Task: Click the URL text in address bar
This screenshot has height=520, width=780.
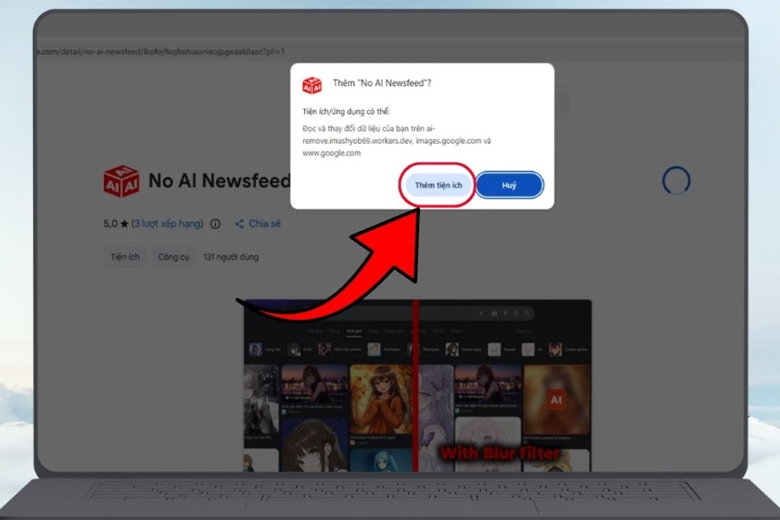Action: tap(161, 51)
